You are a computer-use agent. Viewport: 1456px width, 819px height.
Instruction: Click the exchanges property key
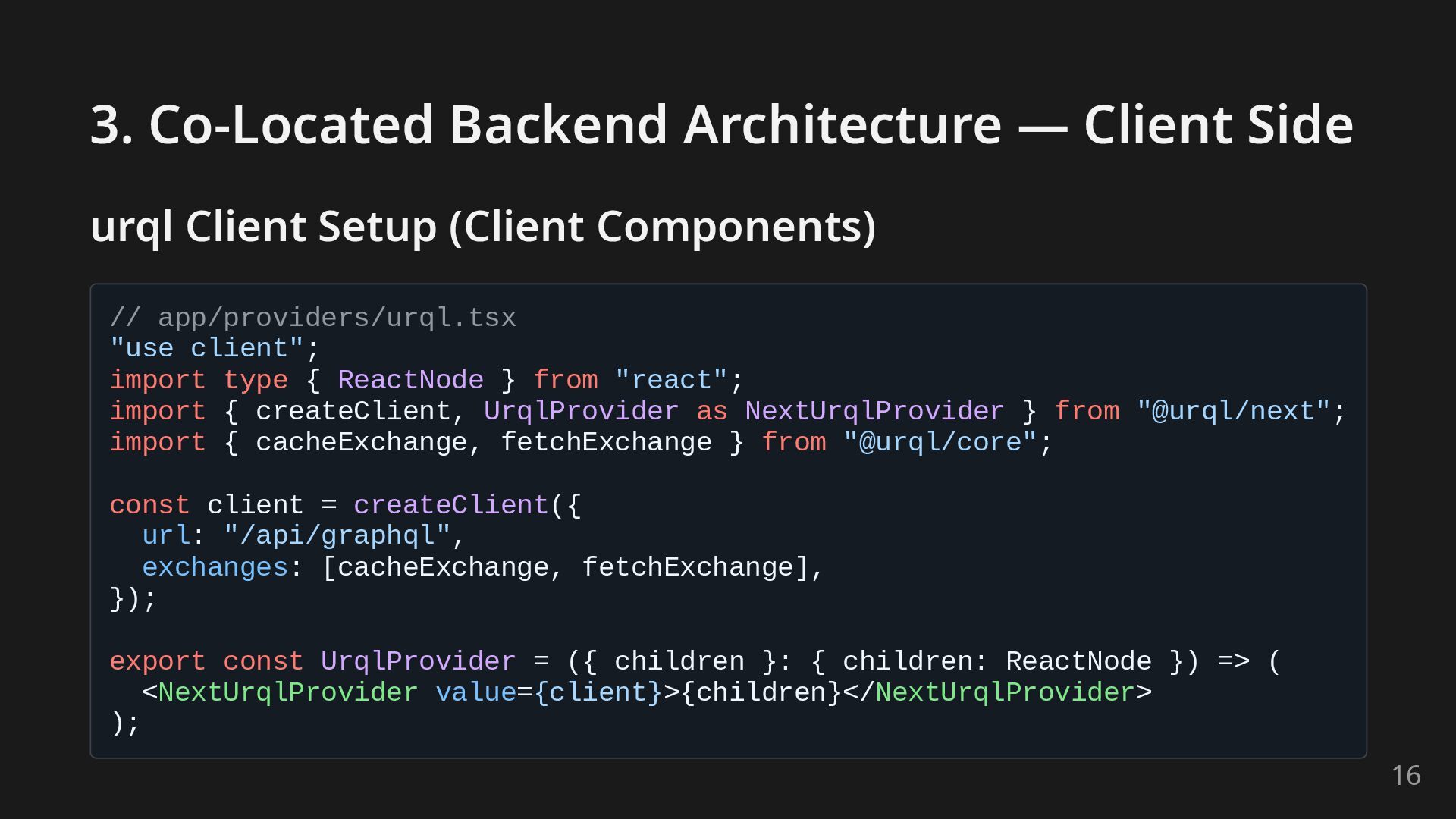[215, 567]
